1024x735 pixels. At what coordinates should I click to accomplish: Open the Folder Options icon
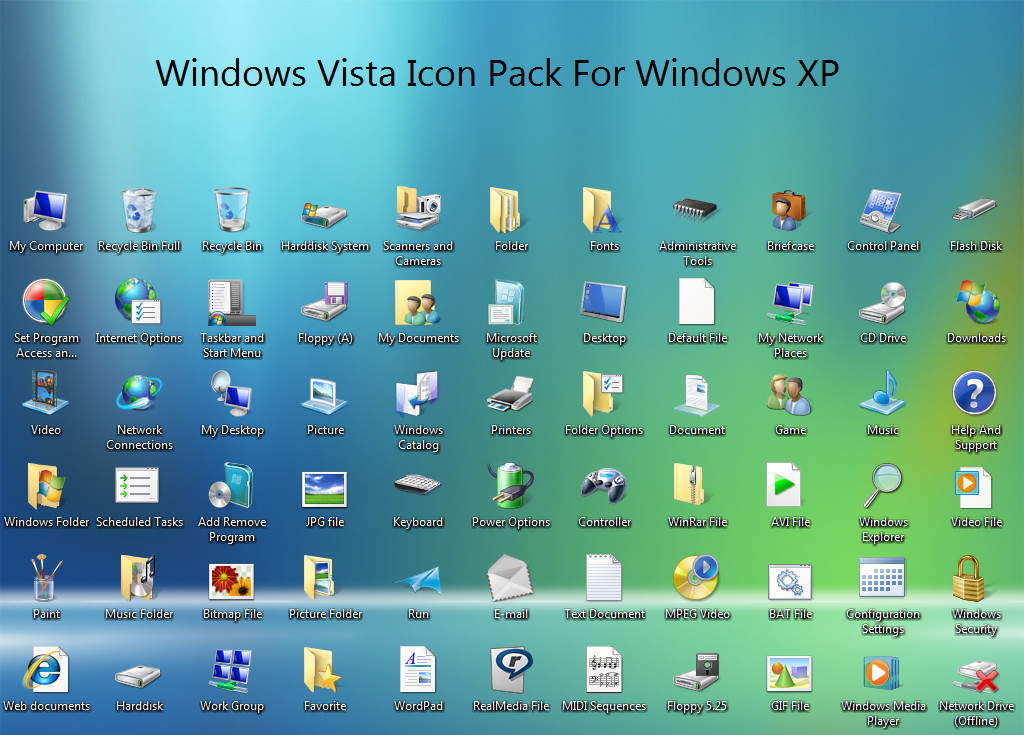(x=603, y=393)
